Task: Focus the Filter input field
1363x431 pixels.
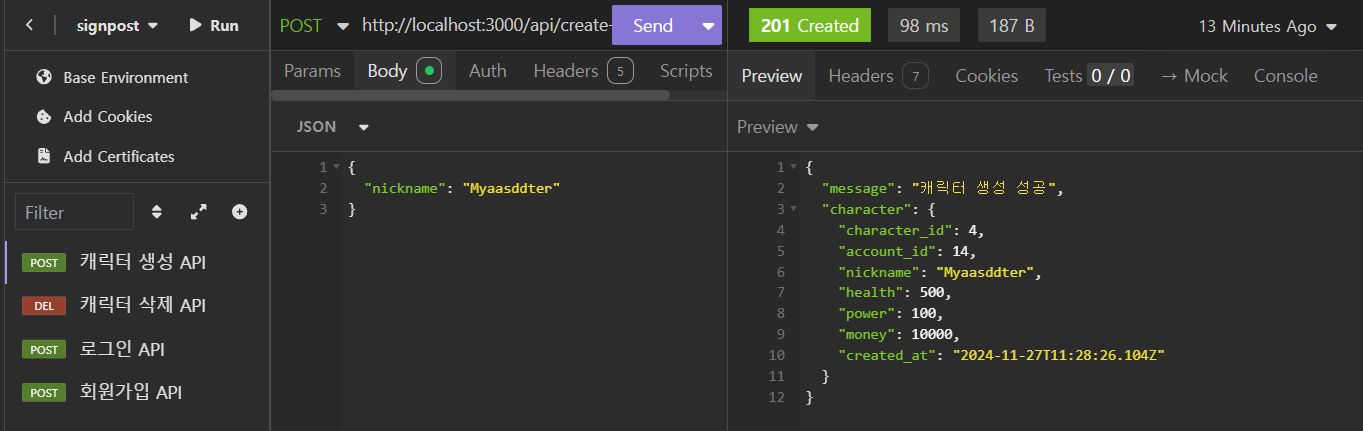Action: tap(75, 212)
